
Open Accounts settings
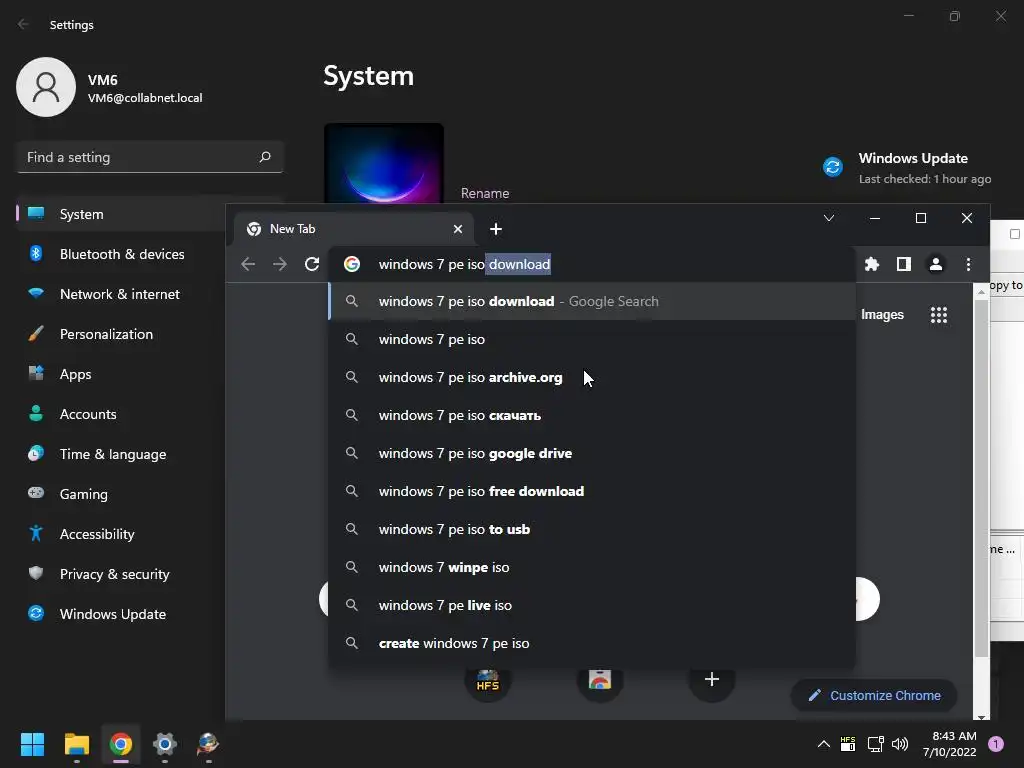pyautogui.click(x=121, y=413)
